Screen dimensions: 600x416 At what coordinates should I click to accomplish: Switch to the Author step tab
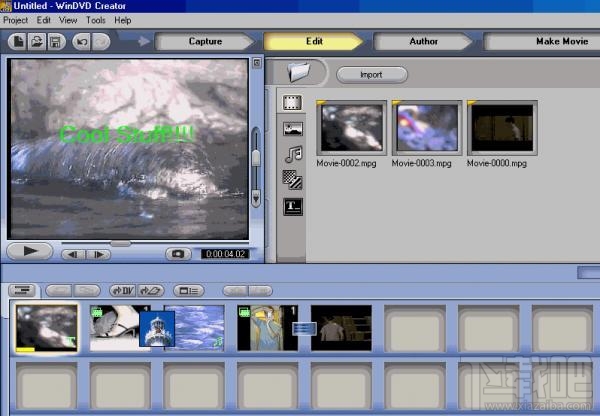point(423,41)
